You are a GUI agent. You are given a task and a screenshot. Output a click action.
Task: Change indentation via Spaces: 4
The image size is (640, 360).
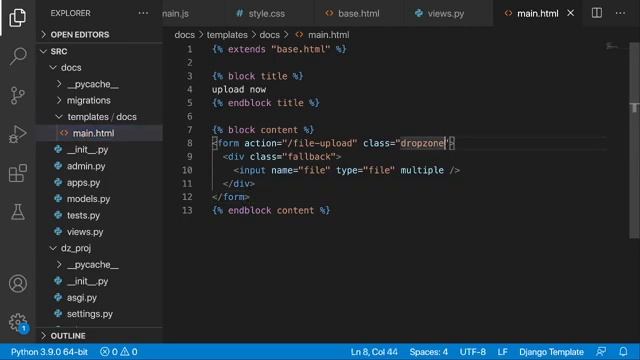coord(429,351)
